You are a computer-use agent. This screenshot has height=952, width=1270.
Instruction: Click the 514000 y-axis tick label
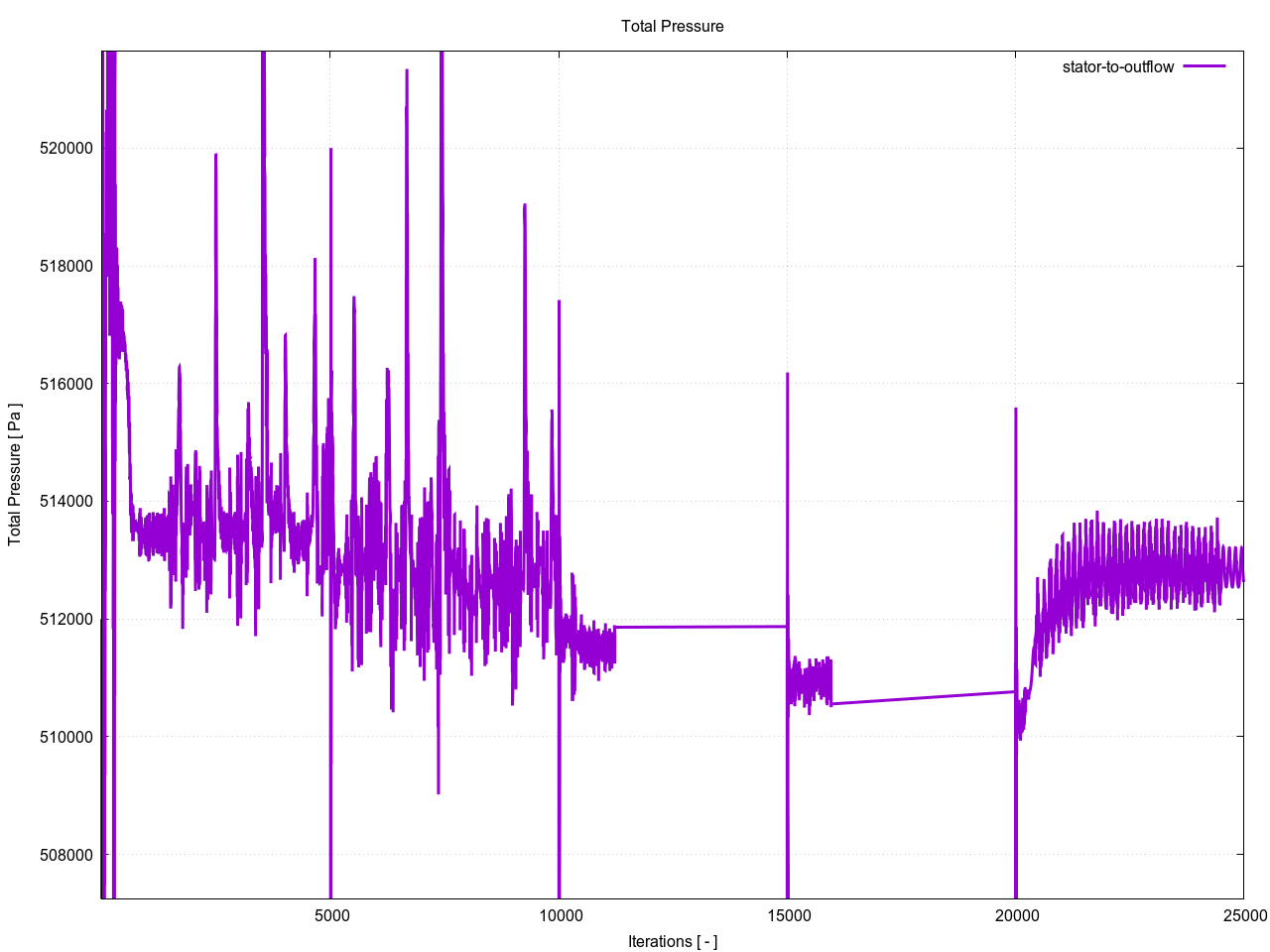coord(66,502)
